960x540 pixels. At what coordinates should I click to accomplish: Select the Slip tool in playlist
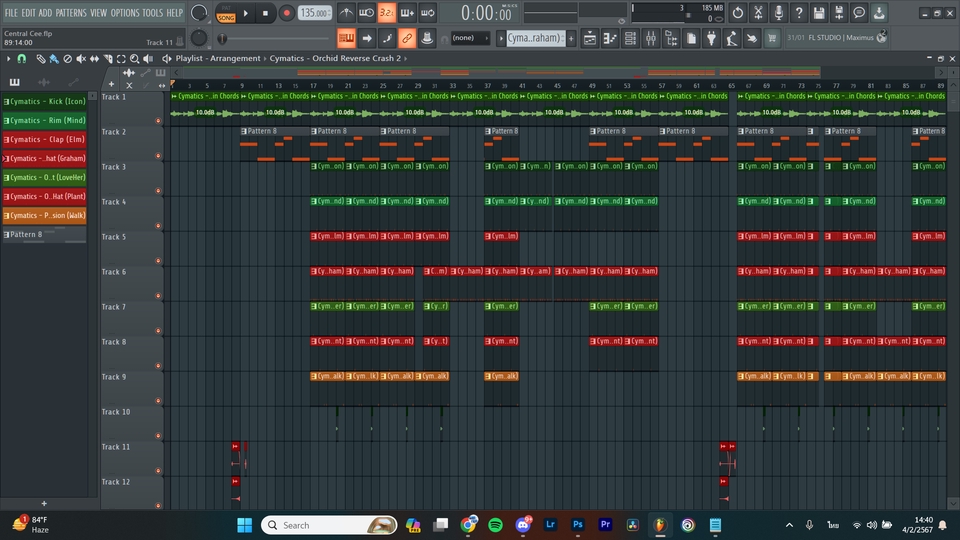pyautogui.click(x=94, y=59)
